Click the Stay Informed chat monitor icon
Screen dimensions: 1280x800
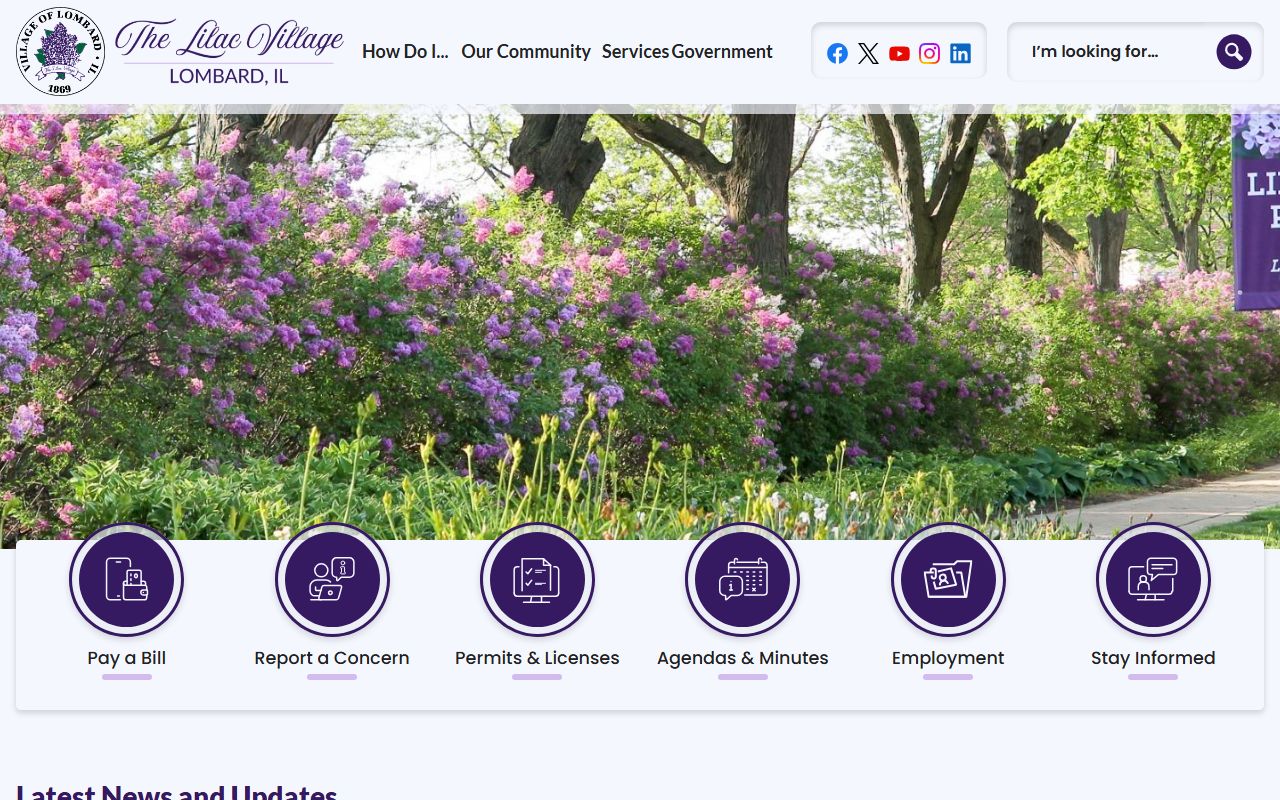click(x=1153, y=579)
